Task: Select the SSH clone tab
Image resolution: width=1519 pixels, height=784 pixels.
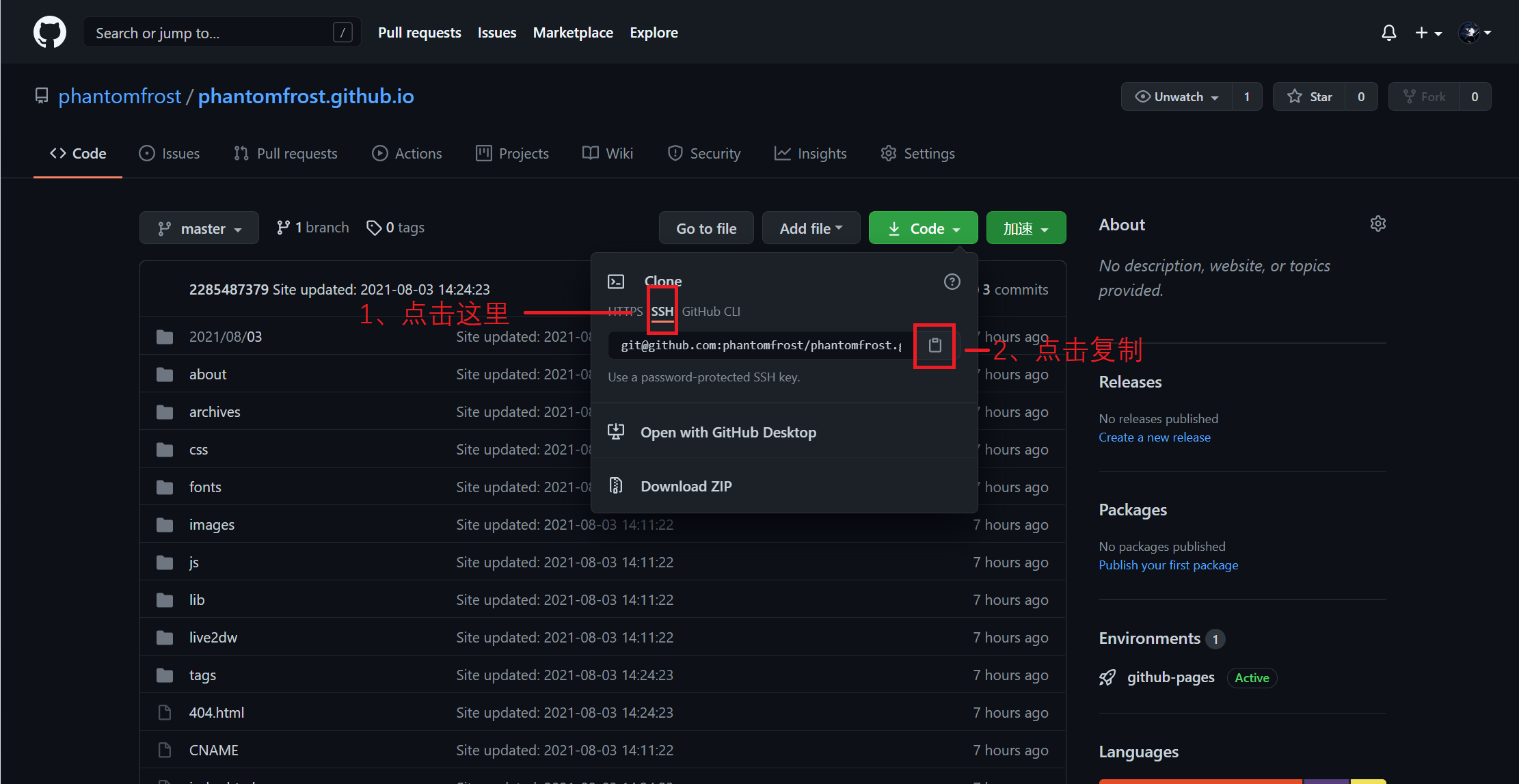Action: tap(662, 312)
